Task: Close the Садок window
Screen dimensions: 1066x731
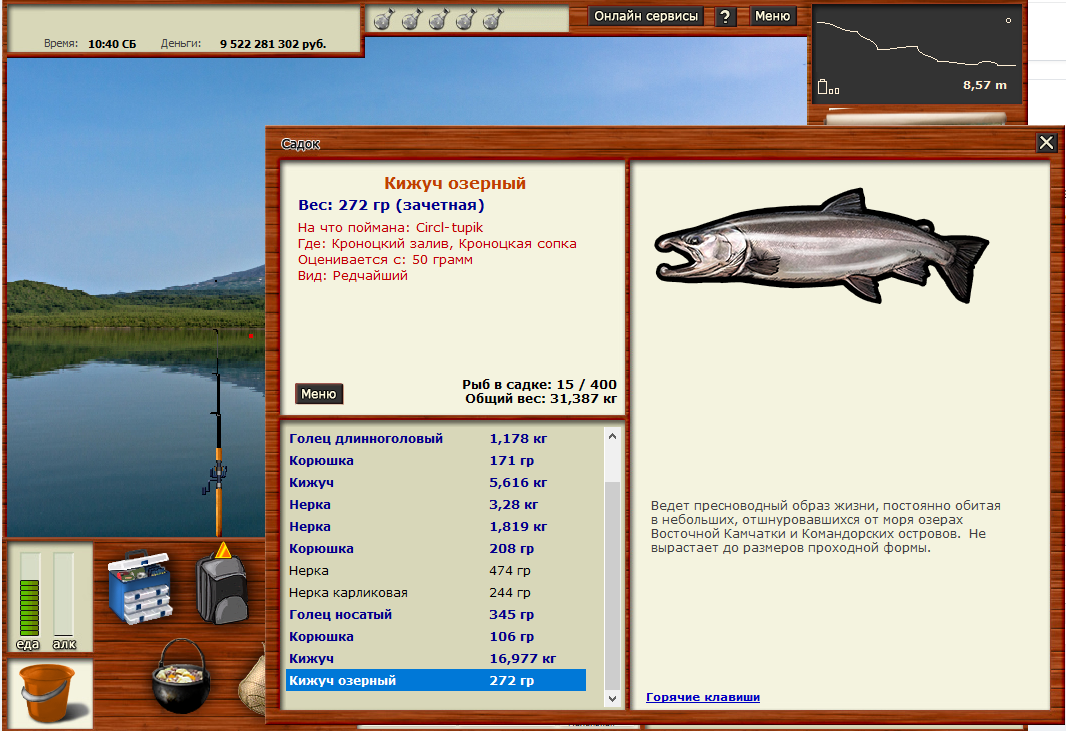Action: coord(1046,143)
